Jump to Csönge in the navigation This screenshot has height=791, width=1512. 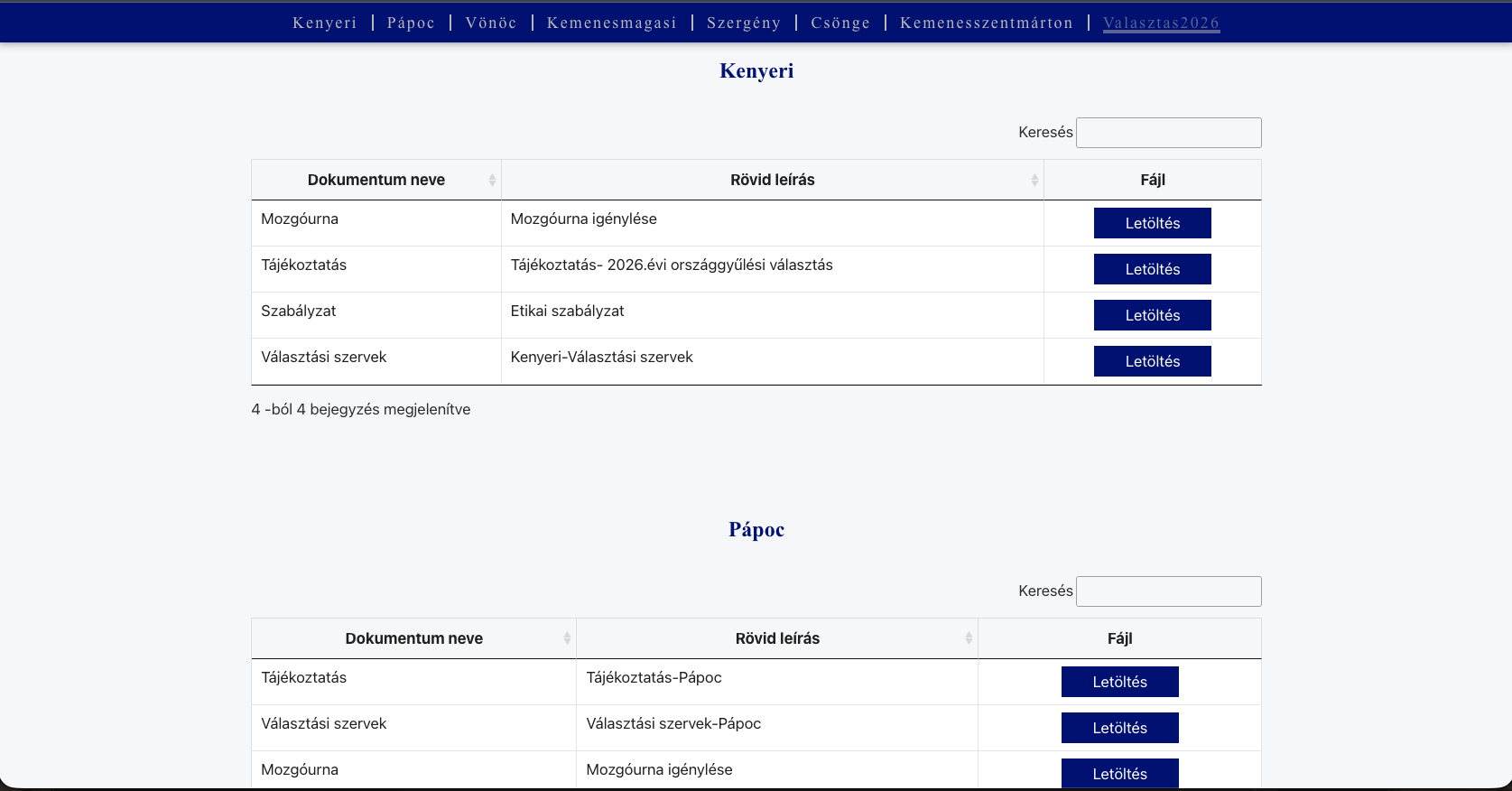click(x=840, y=23)
